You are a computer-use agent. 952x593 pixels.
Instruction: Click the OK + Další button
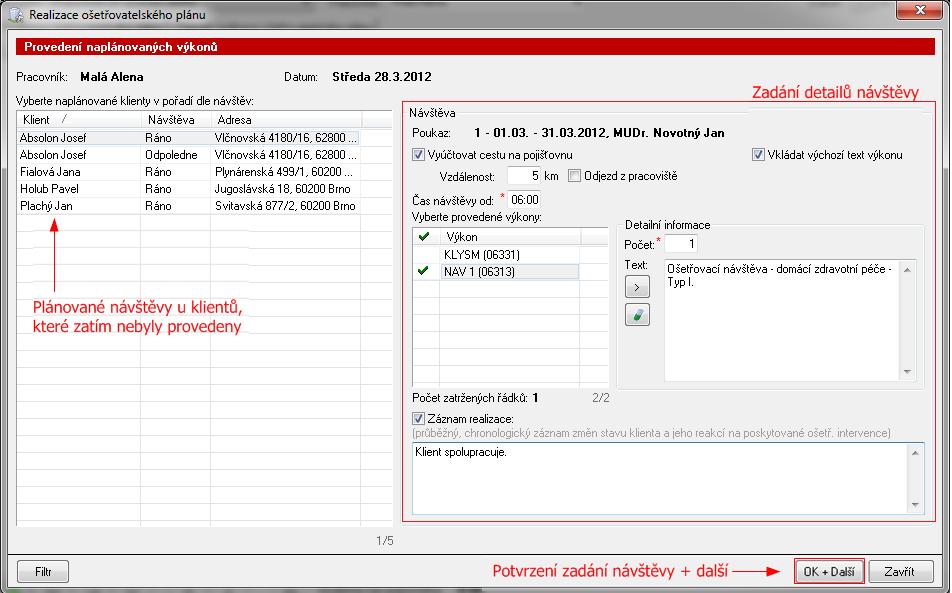click(829, 571)
